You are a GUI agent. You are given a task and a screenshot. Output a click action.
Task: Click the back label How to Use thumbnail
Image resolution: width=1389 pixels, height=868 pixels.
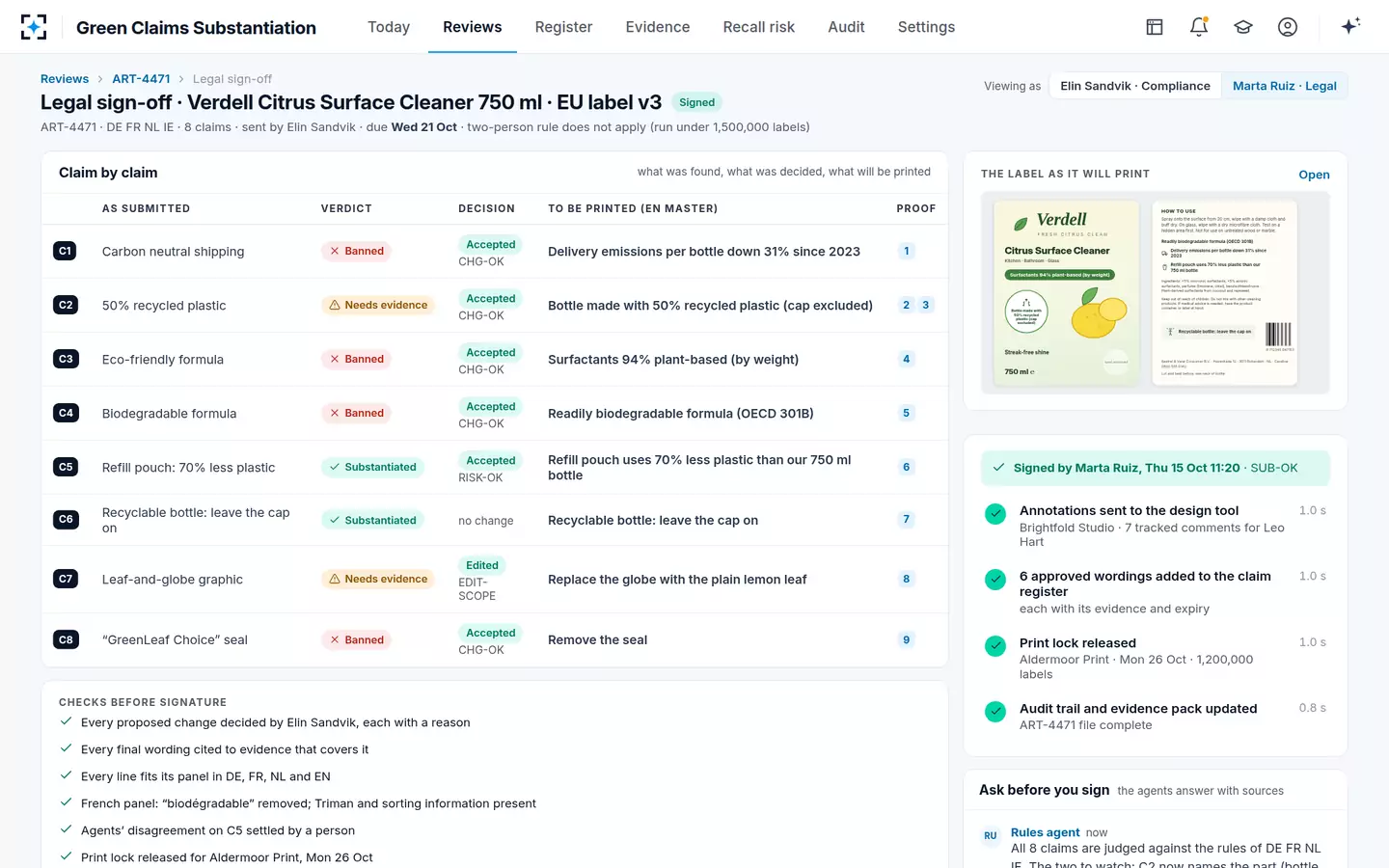(1225, 293)
